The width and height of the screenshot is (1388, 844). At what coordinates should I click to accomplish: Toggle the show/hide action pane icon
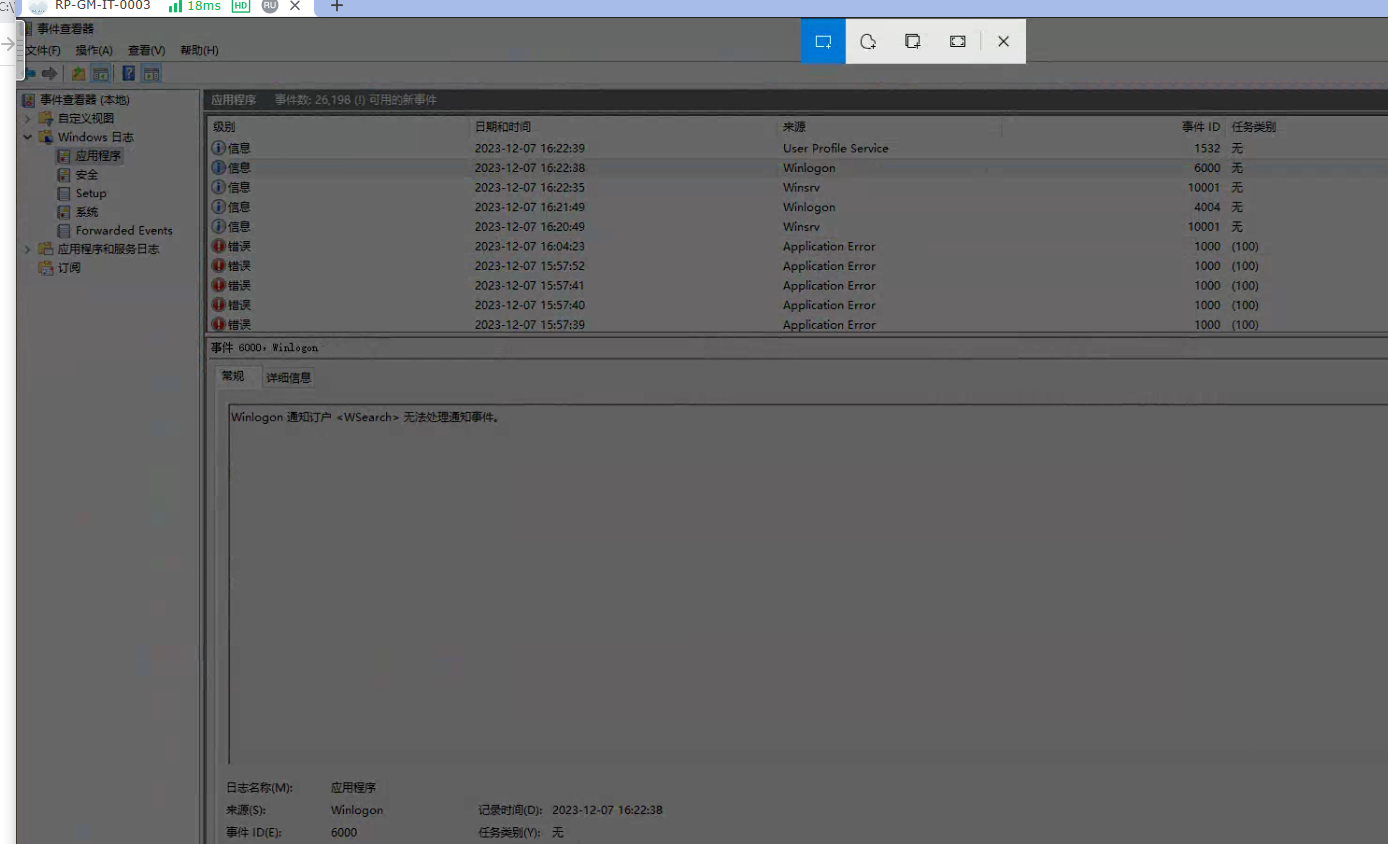[x=151, y=73]
